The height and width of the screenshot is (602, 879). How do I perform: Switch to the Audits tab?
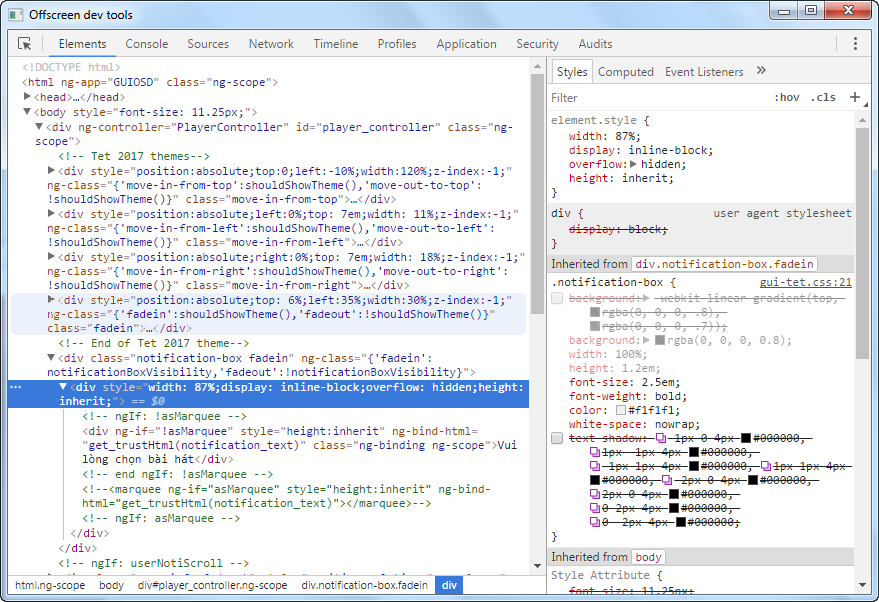coord(595,44)
